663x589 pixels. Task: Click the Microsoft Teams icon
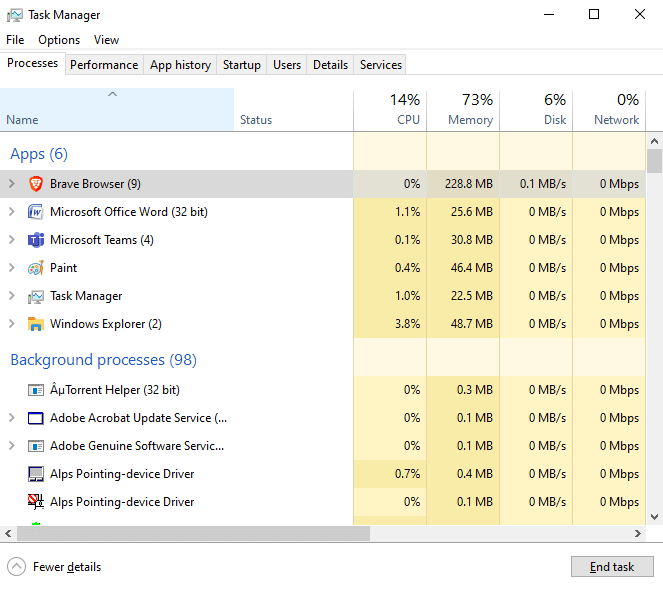tap(36, 240)
